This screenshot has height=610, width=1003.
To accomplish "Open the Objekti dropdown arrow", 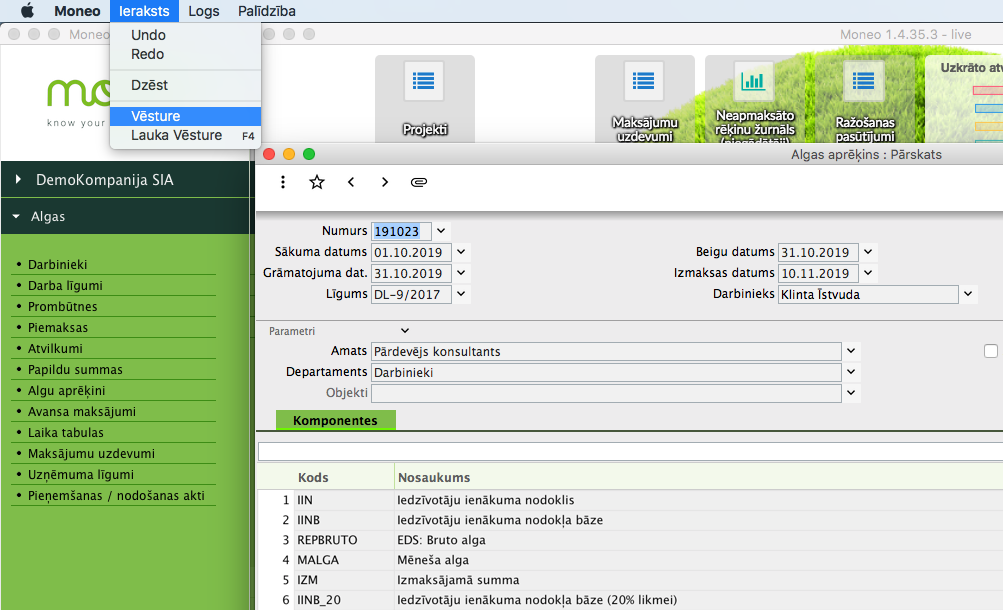I will click(x=851, y=393).
